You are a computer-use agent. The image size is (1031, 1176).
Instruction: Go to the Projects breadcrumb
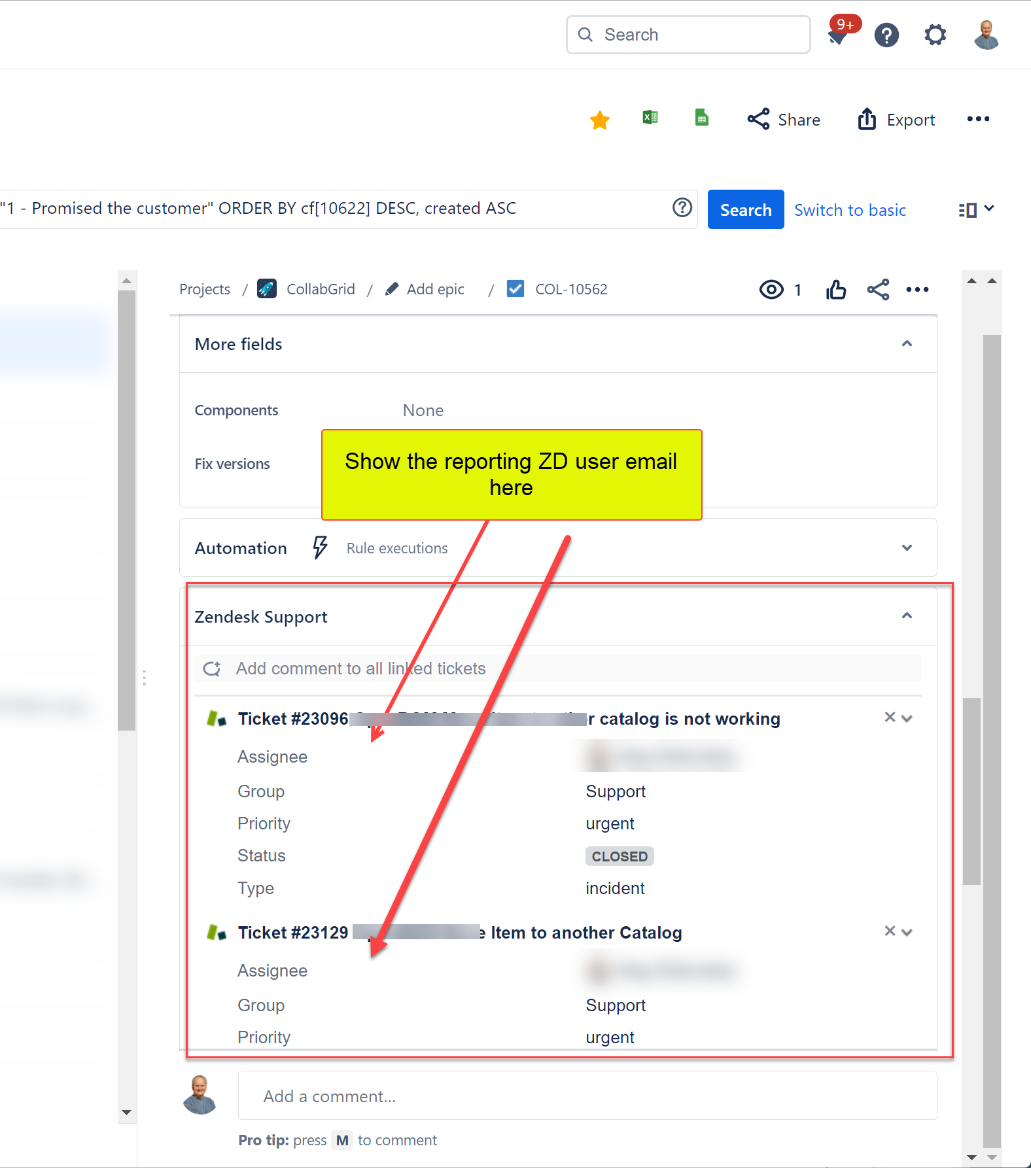[205, 289]
